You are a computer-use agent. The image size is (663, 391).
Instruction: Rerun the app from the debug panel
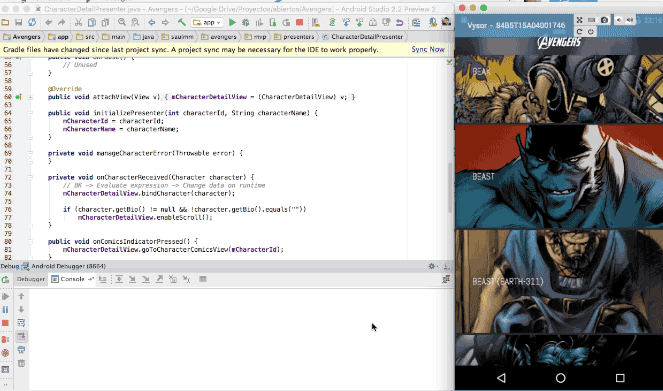pyautogui.click(x=5, y=279)
